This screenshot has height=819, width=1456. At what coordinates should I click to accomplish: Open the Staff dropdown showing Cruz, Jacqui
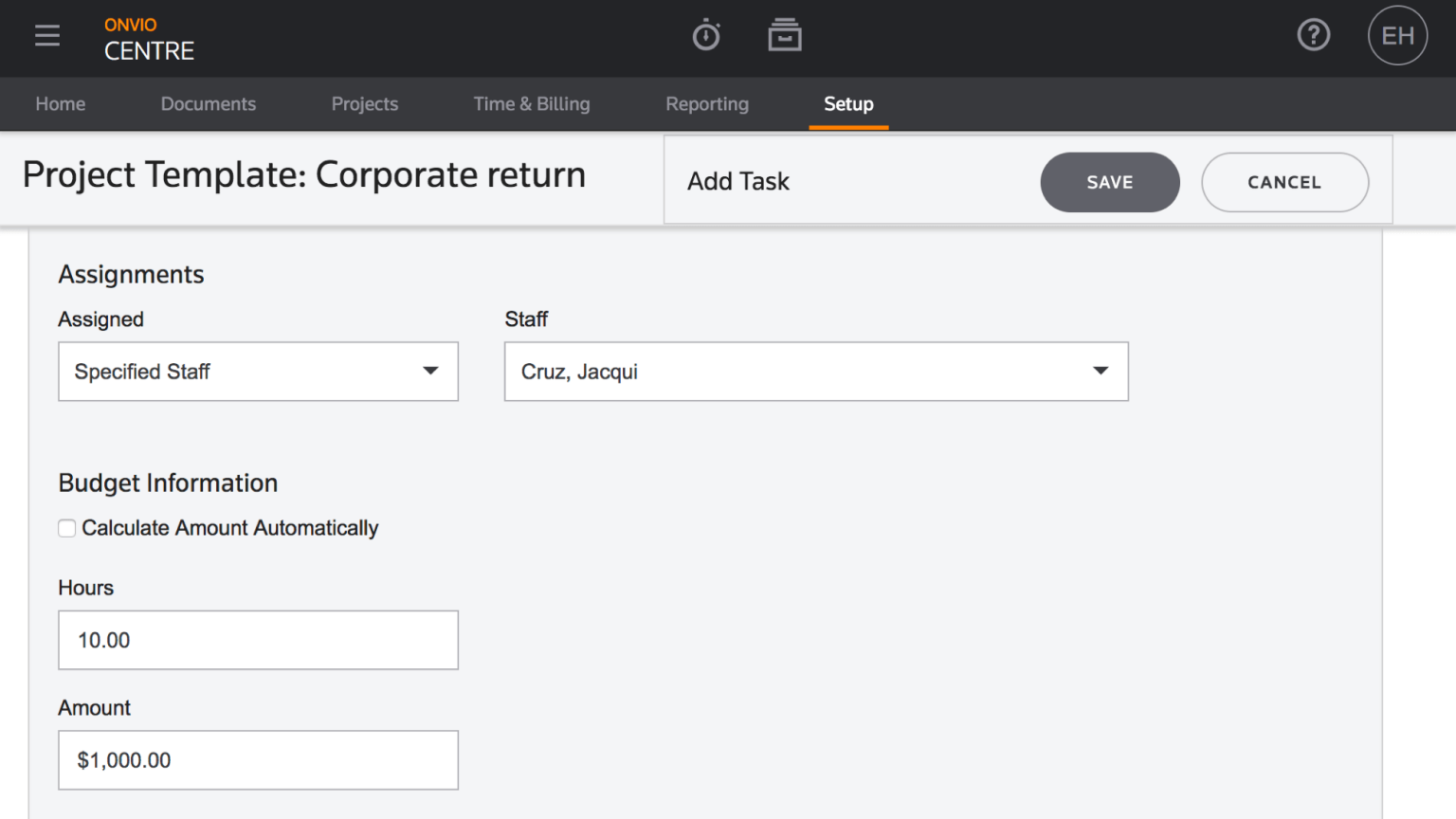(x=815, y=372)
